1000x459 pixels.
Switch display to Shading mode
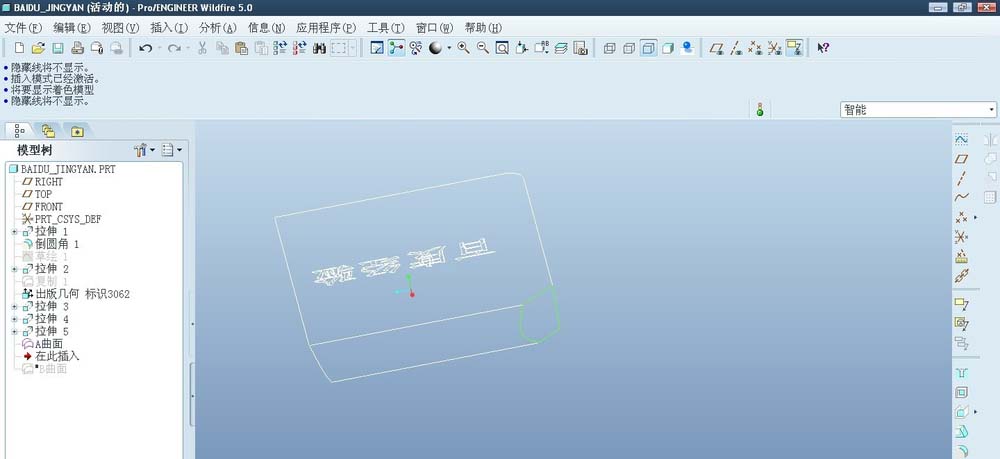[x=668, y=48]
